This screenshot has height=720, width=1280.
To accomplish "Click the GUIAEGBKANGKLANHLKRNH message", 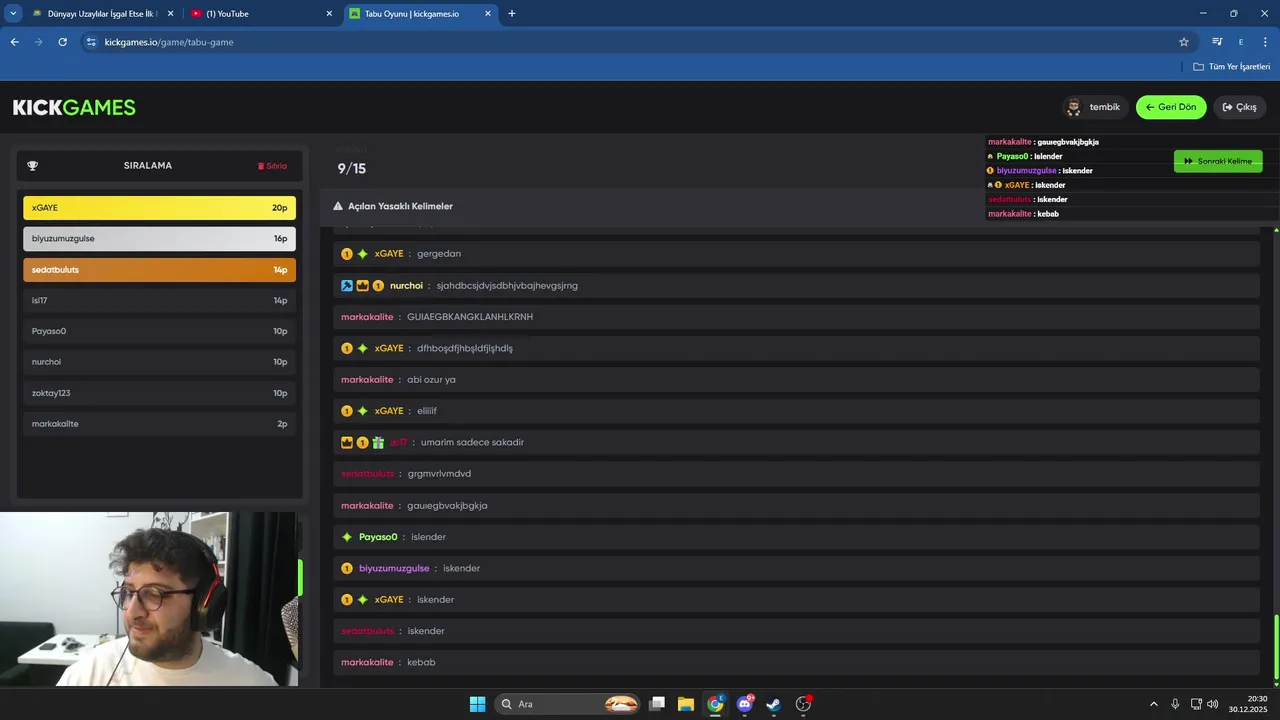I will point(795,317).
